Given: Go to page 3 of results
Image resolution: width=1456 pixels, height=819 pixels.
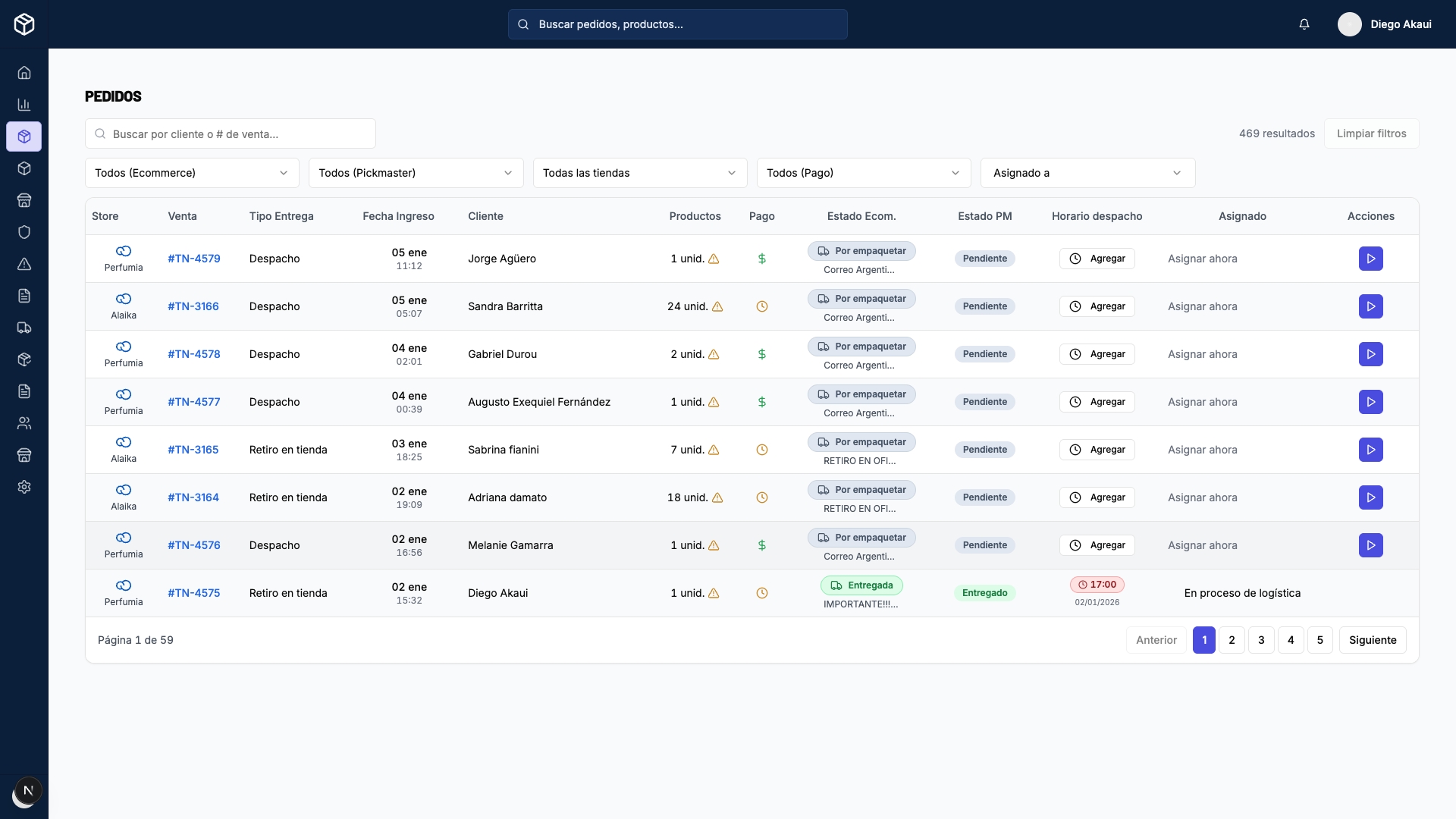Looking at the screenshot, I should pos(1261,640).
